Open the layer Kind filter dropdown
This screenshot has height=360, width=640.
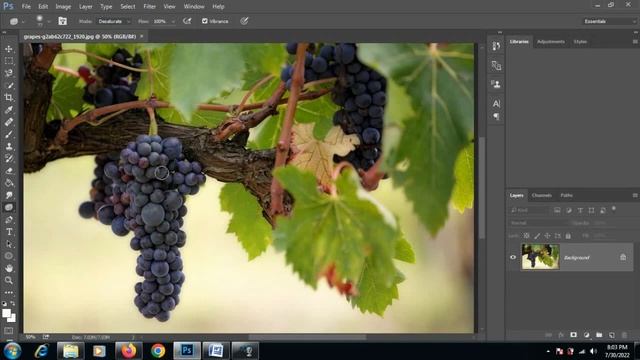pos(529,210)
